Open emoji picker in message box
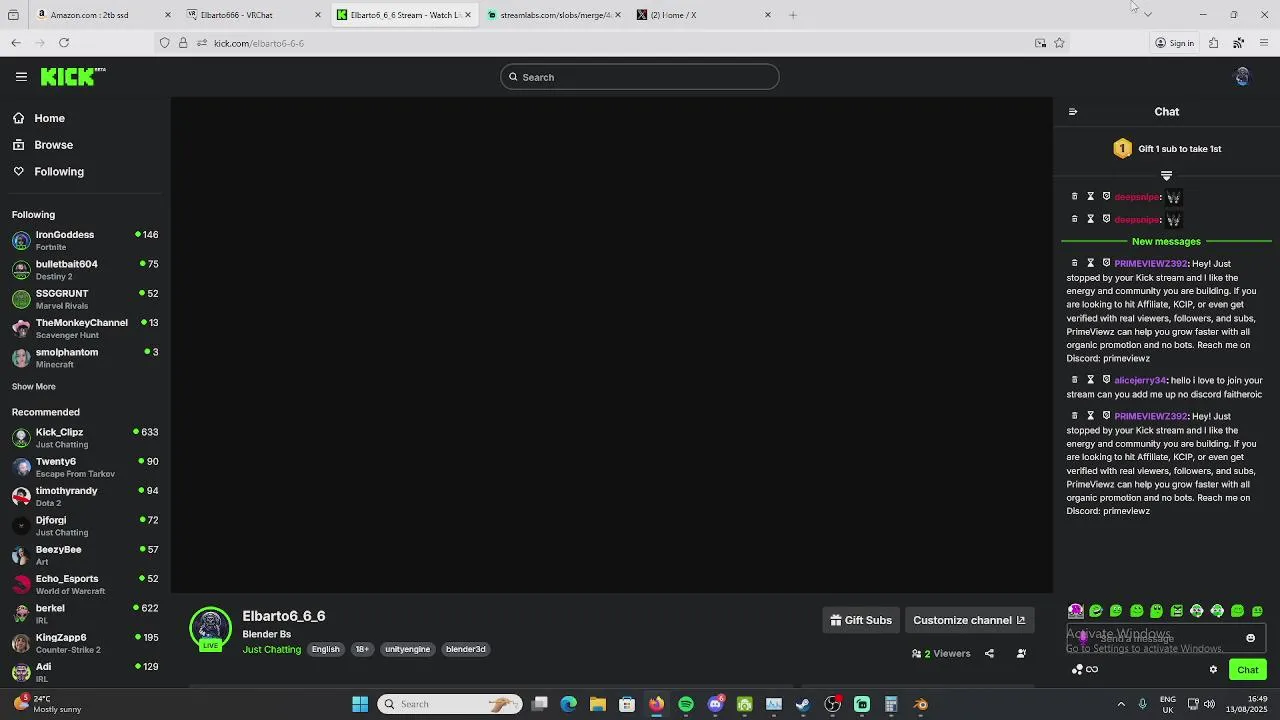This screenshot has width=1280, height=720. 1250,638
